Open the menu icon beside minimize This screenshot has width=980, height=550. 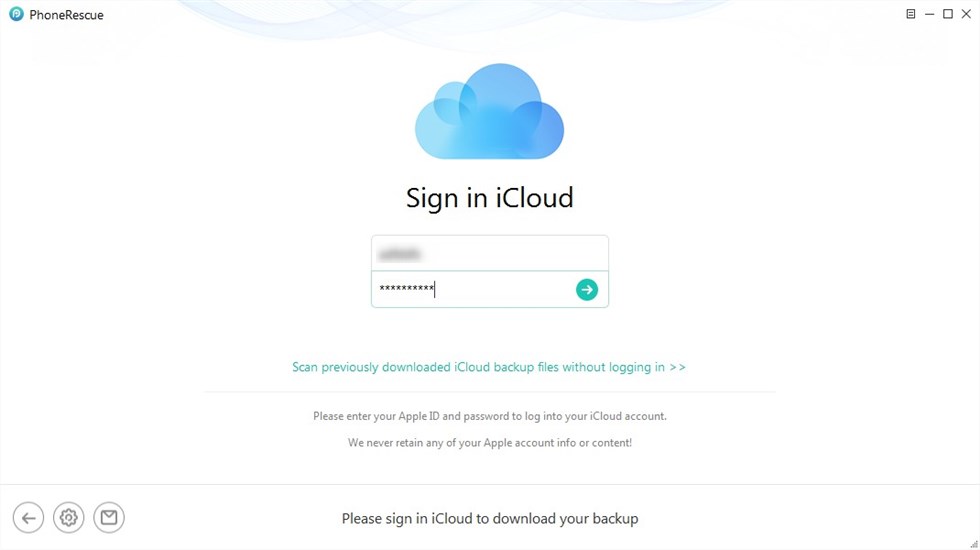(x=911, y=14)
